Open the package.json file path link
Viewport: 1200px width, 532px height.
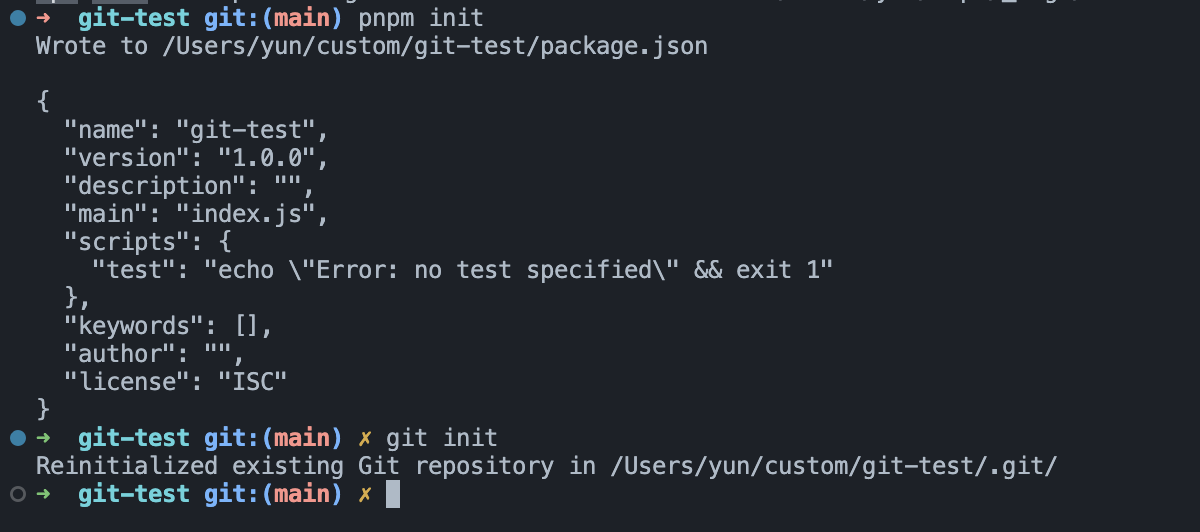click(435, 46)
